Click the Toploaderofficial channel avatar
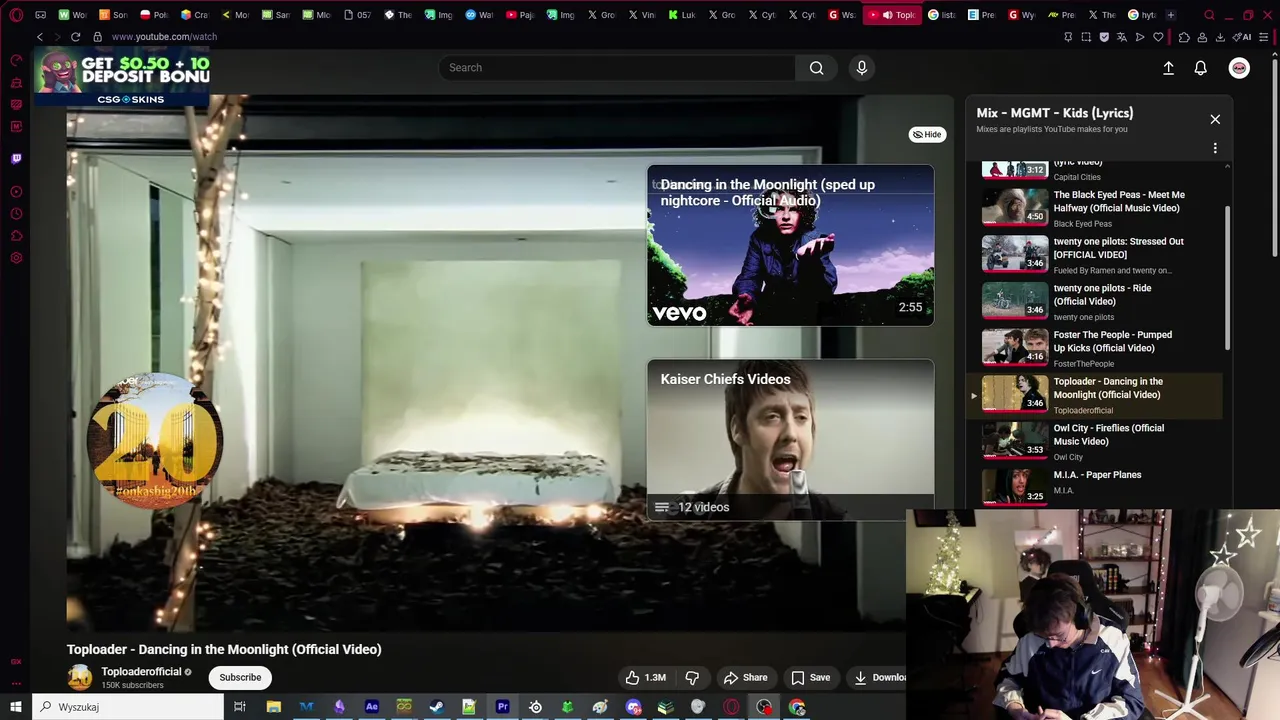The image size is (1280, 720). pos(80,677)
